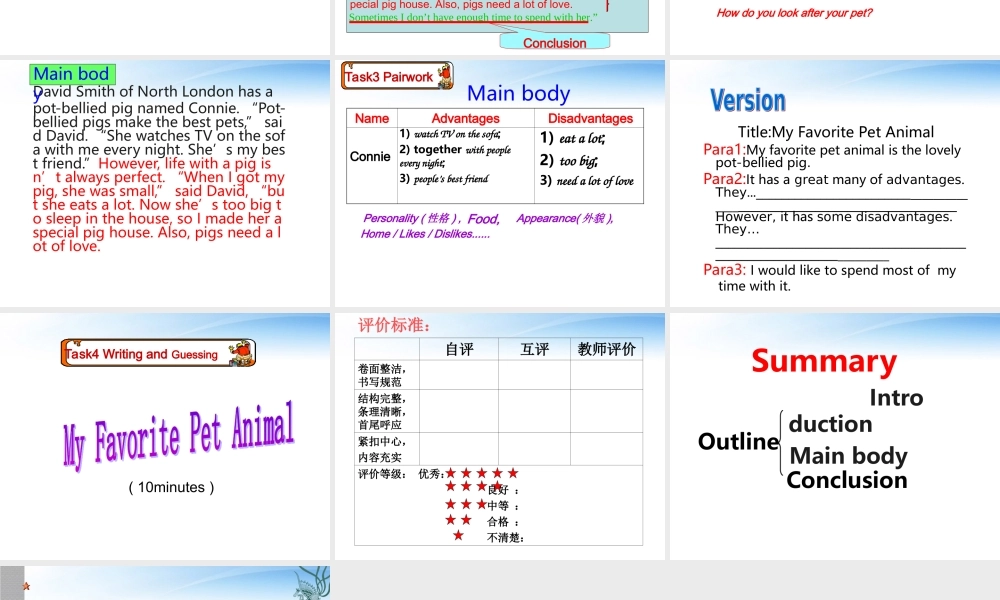Click '3) need a lot of love' entry
The width and height of the screenshot is (1000, 600).
(x=587, y=181)
